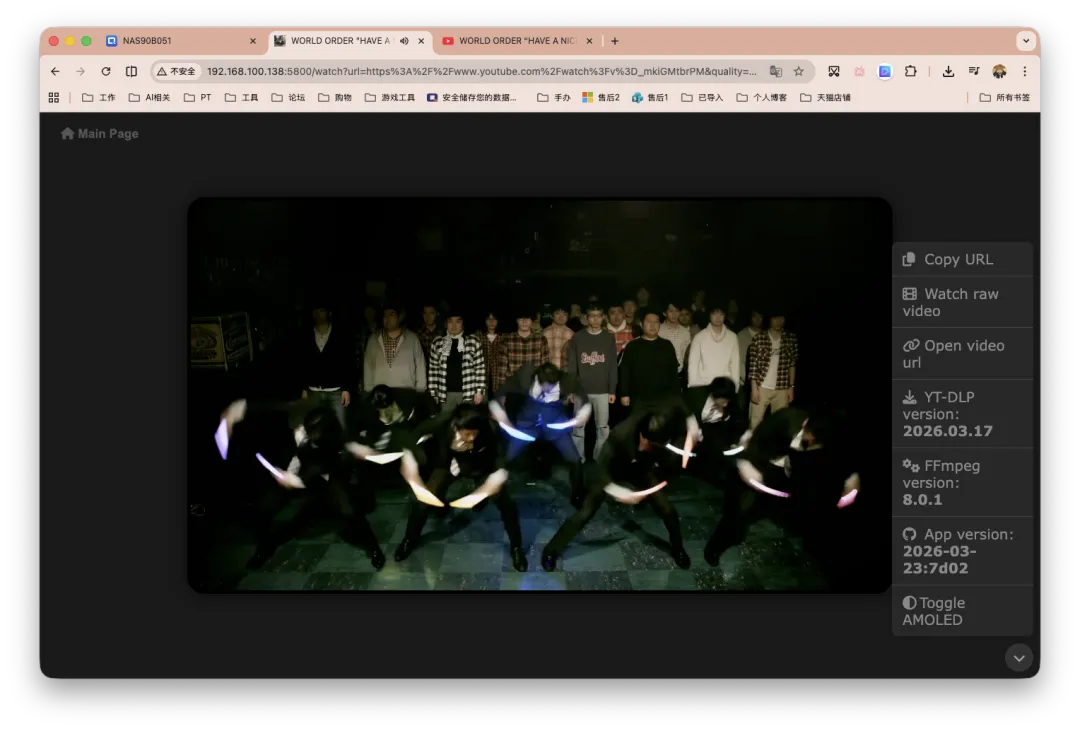
Task: Open the browser extensions puzzle icon
Action: [x=911, y=71]
